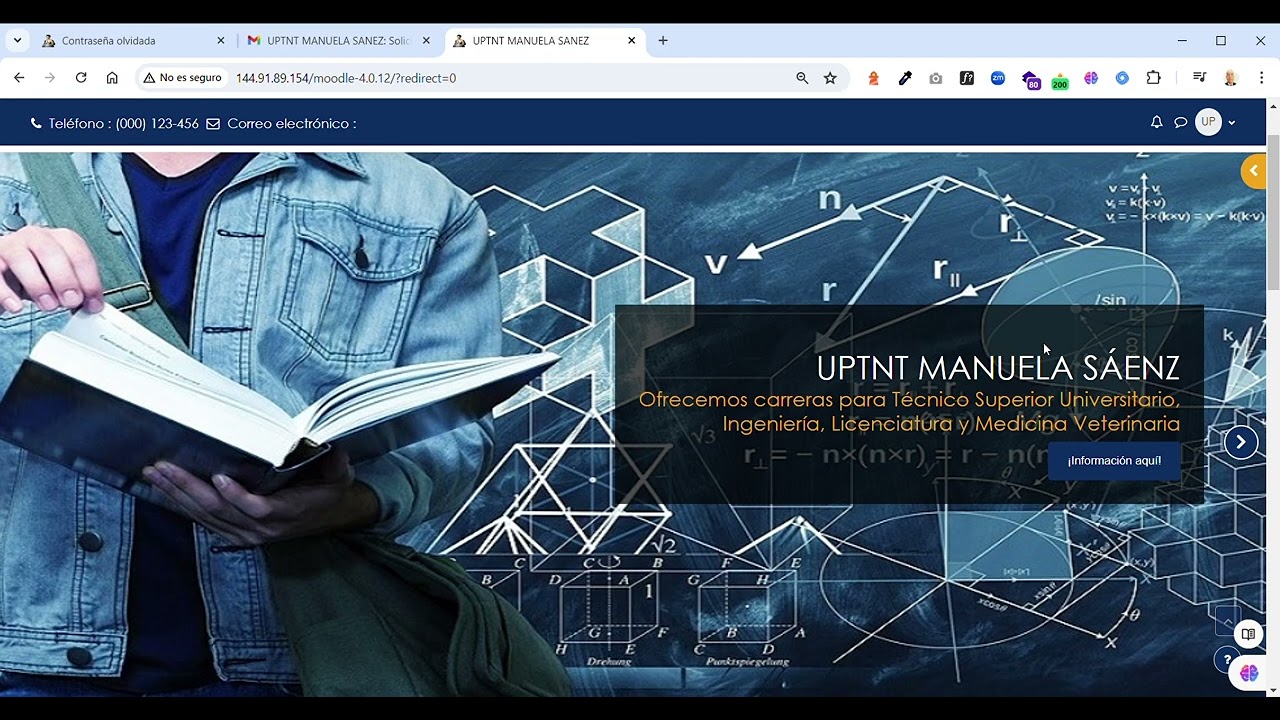1280x720 pixels.
Task: Click the Ofrecemos carreras slide subtitle
Action: point(909,412)
